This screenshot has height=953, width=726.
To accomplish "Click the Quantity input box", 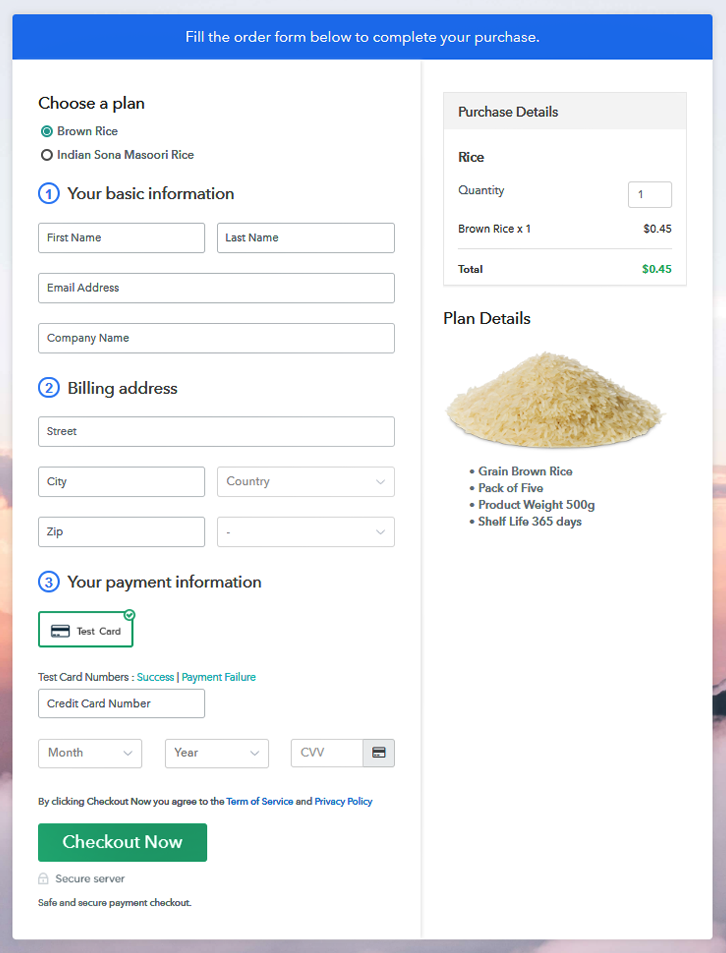I will point(649,195).
